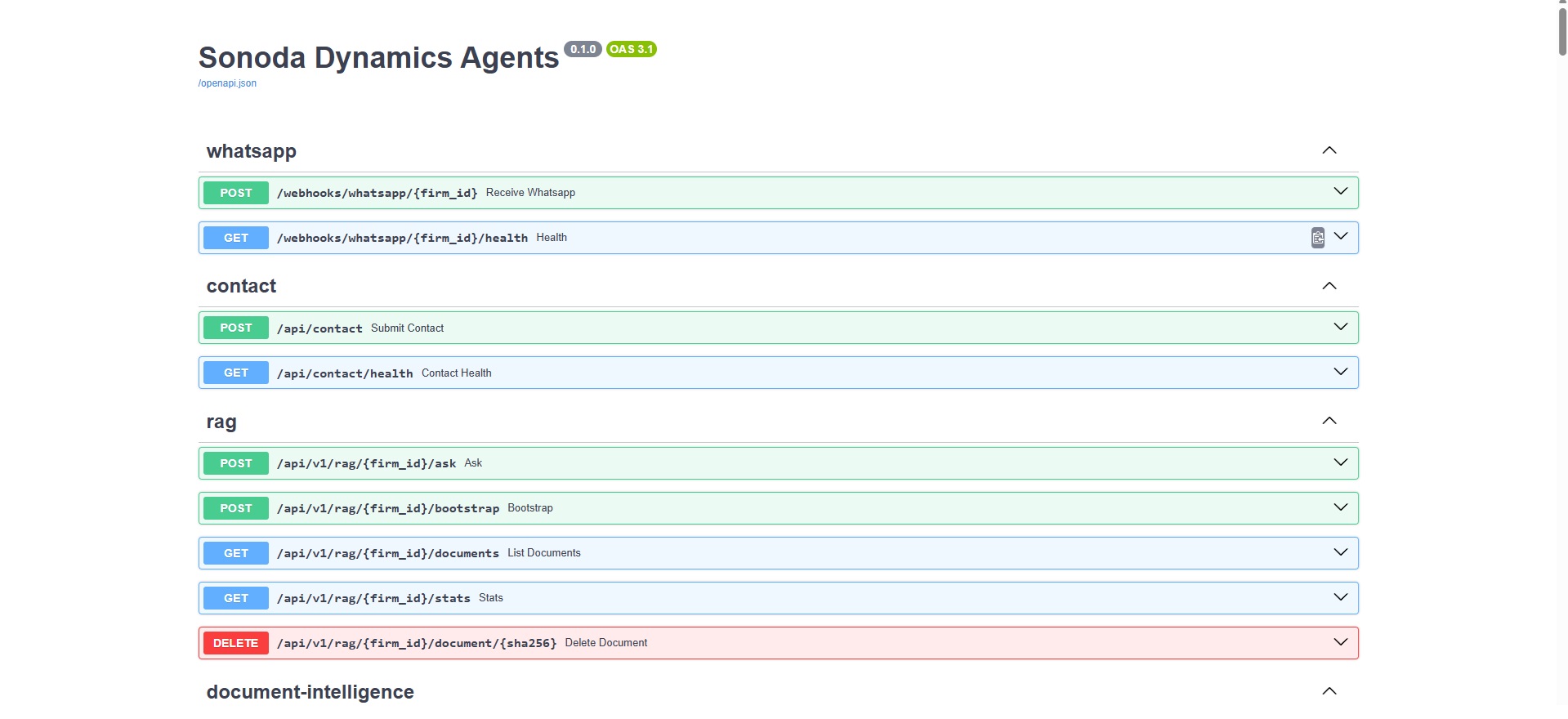
Task: Click the /api/contact/health path text
Action: click(x=345, y=373)
